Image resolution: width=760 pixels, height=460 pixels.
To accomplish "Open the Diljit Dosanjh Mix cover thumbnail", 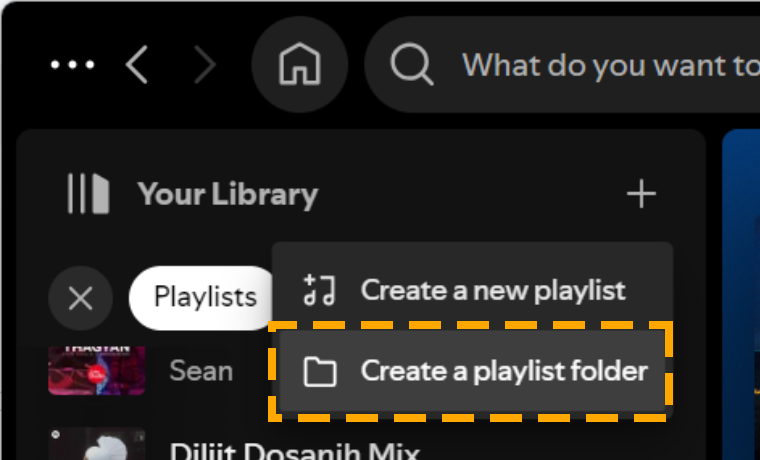I will coord(97,444).
